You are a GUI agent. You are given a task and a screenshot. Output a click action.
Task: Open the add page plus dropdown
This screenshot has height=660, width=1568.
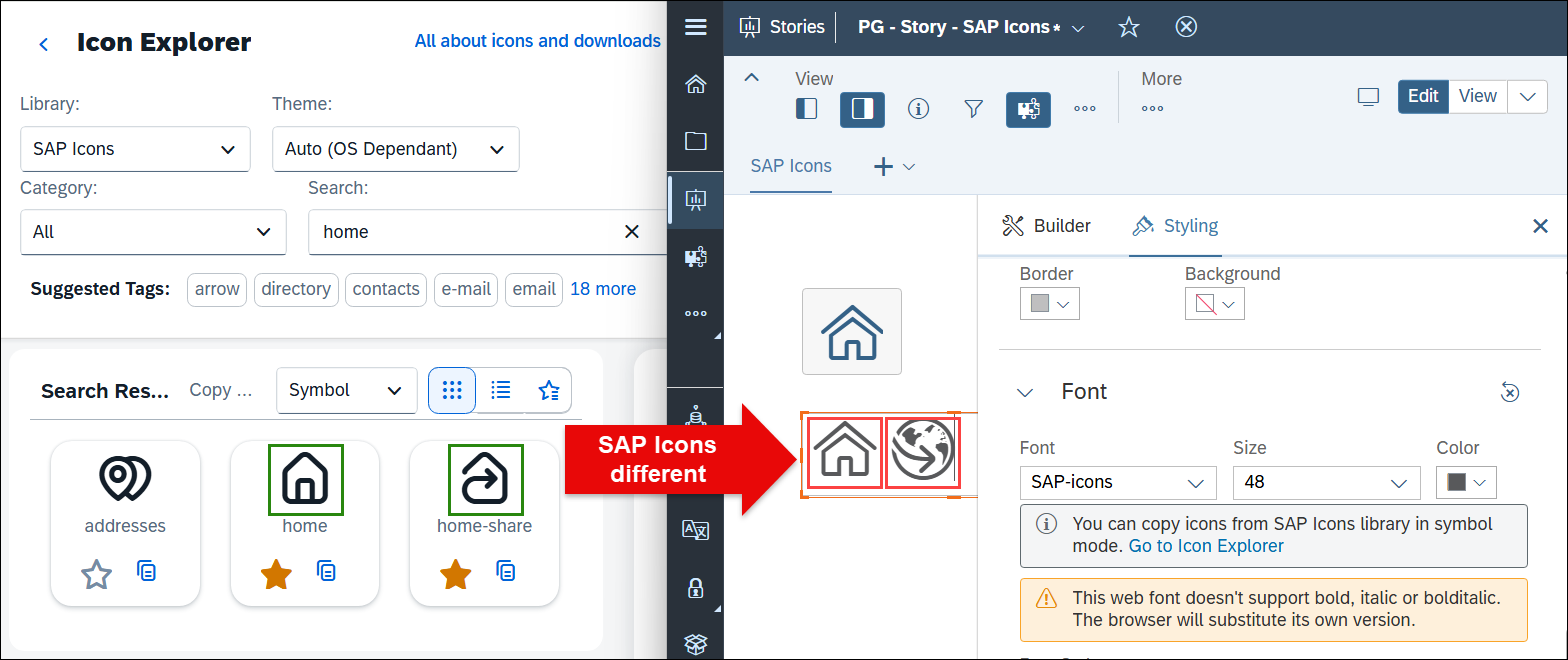894,167
